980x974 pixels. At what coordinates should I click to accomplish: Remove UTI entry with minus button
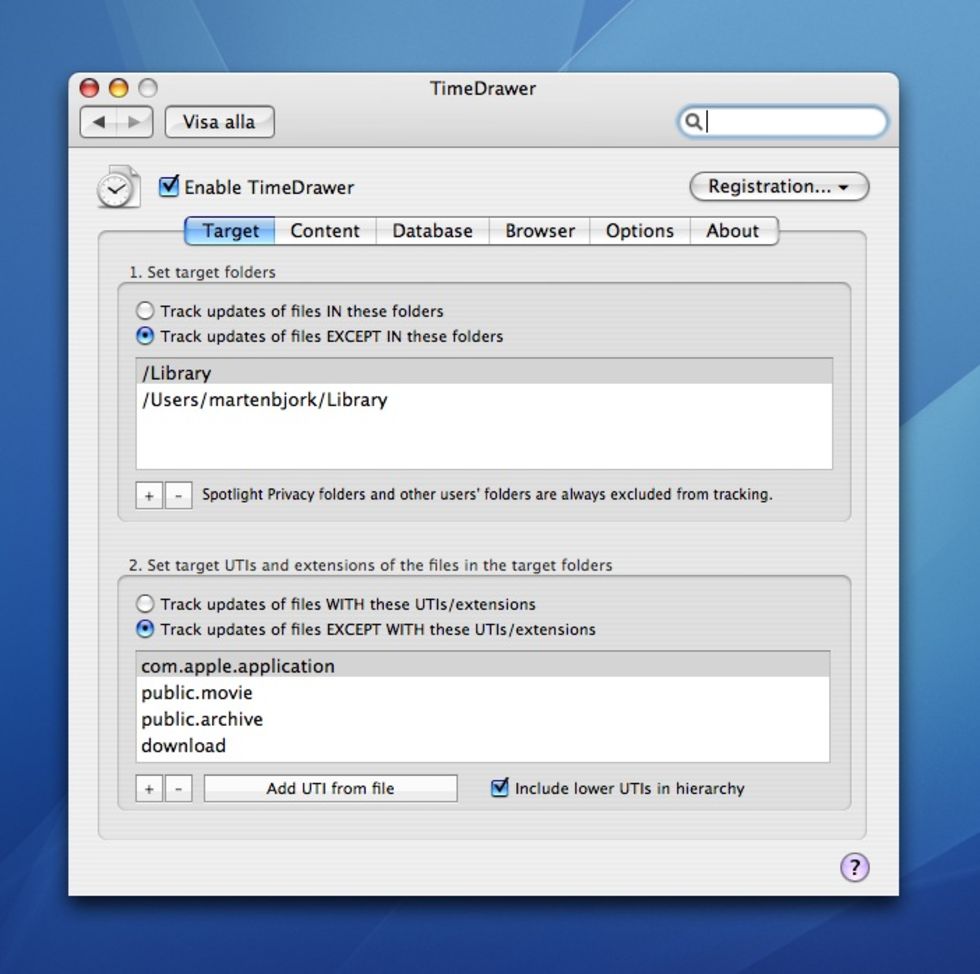coord(178,788)
